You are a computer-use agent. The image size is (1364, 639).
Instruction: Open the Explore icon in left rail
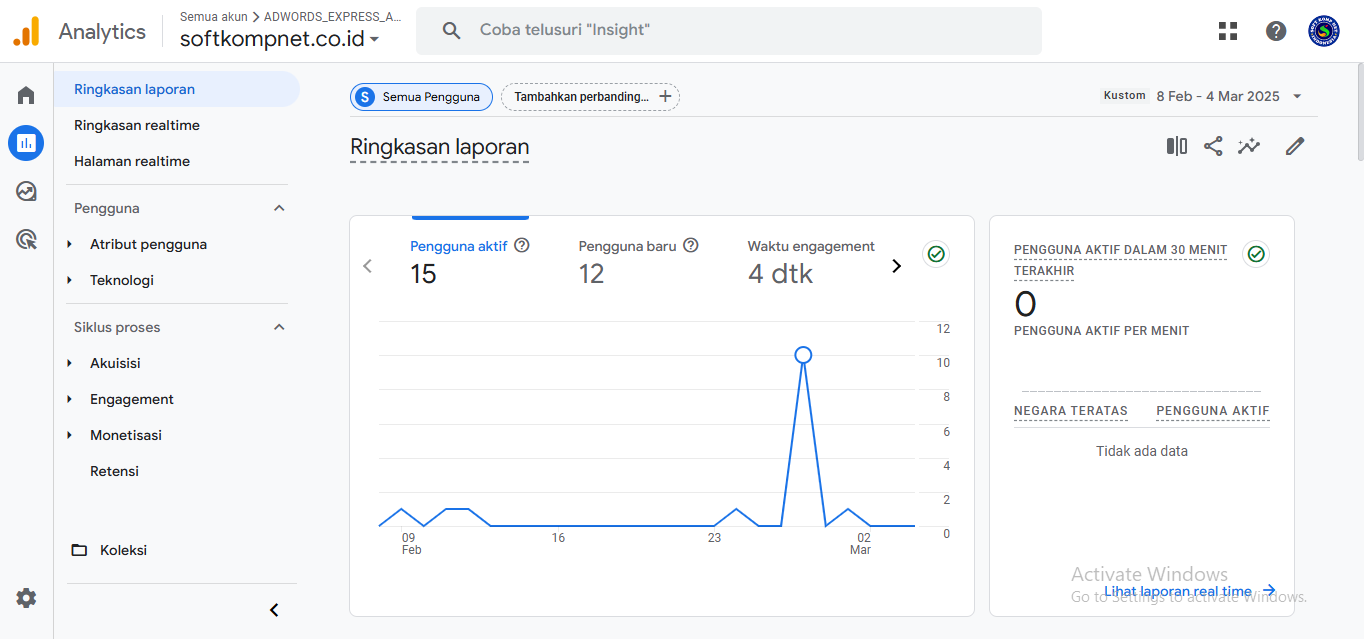(26, 191)
